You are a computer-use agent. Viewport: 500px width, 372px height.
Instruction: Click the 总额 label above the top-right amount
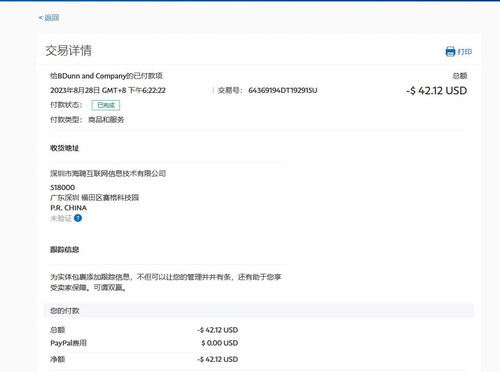460,76
